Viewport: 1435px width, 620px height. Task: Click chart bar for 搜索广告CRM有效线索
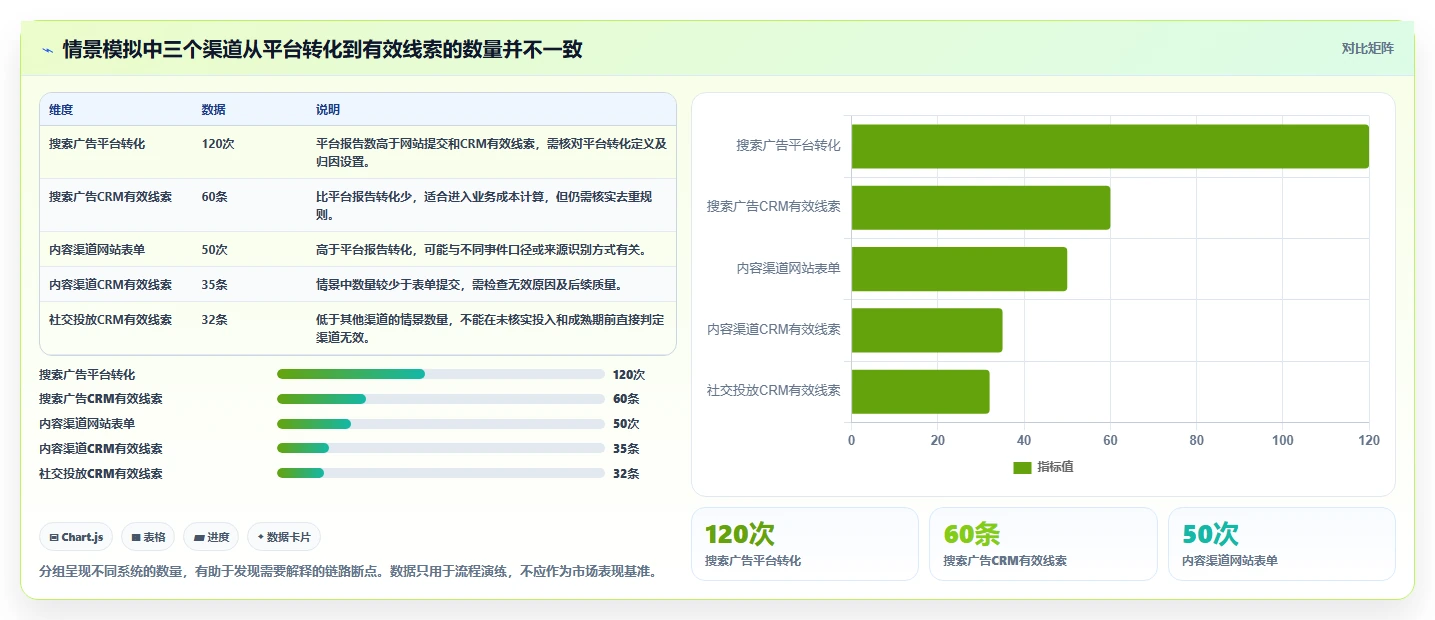[981, 207]
